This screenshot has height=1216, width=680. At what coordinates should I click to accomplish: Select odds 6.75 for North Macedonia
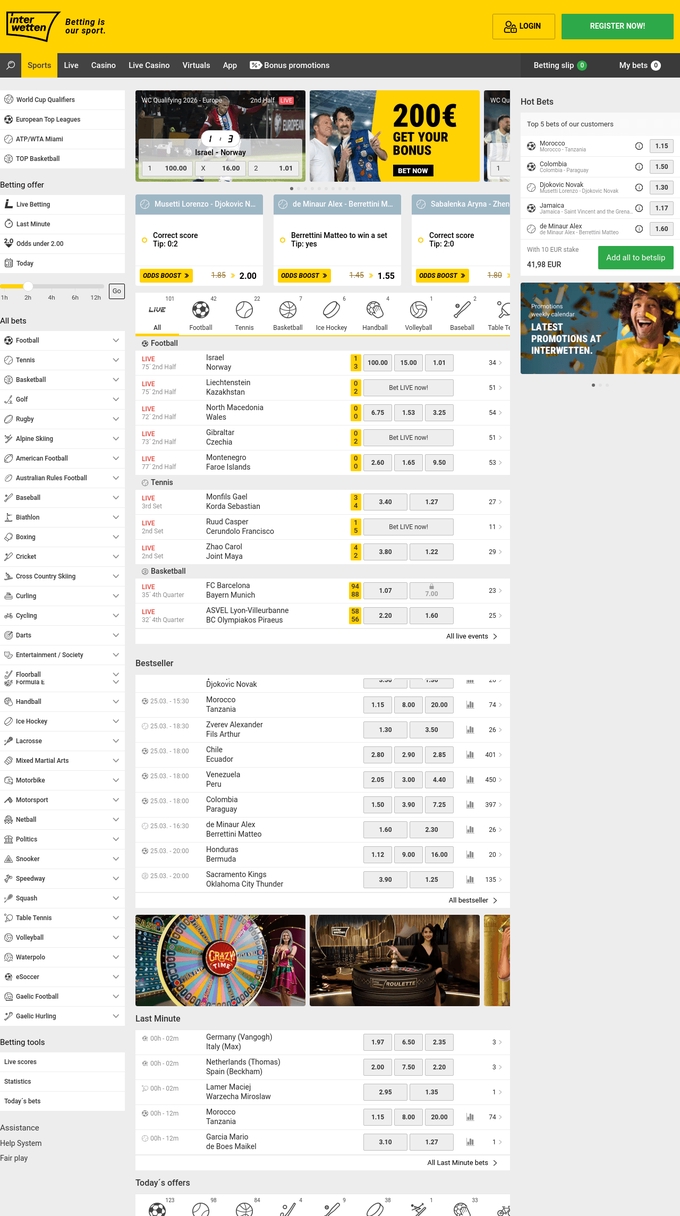[377, 412]
